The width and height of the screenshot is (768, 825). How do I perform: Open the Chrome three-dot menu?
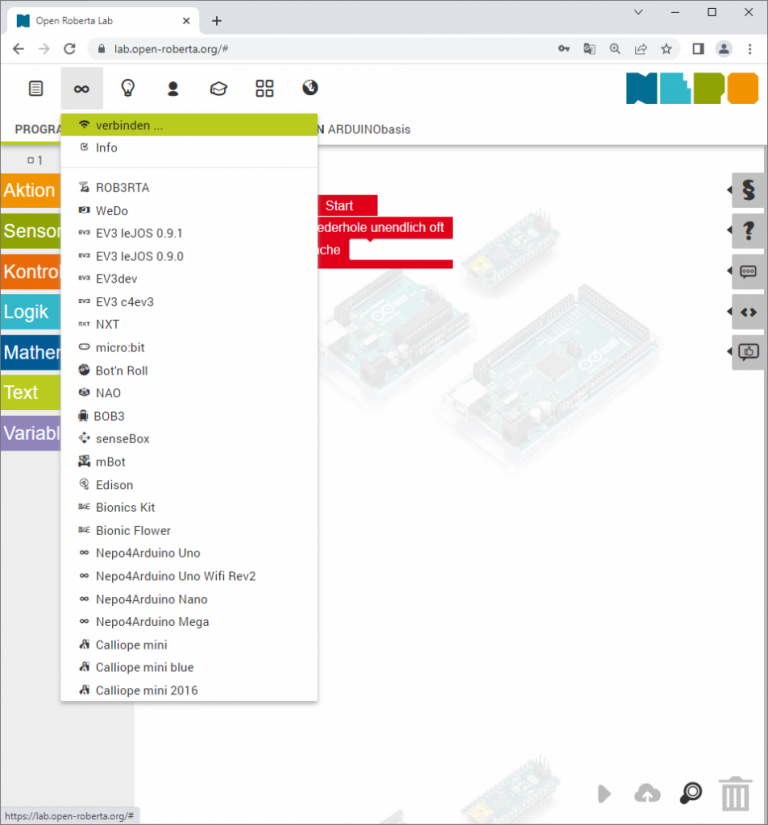point(750,49)
